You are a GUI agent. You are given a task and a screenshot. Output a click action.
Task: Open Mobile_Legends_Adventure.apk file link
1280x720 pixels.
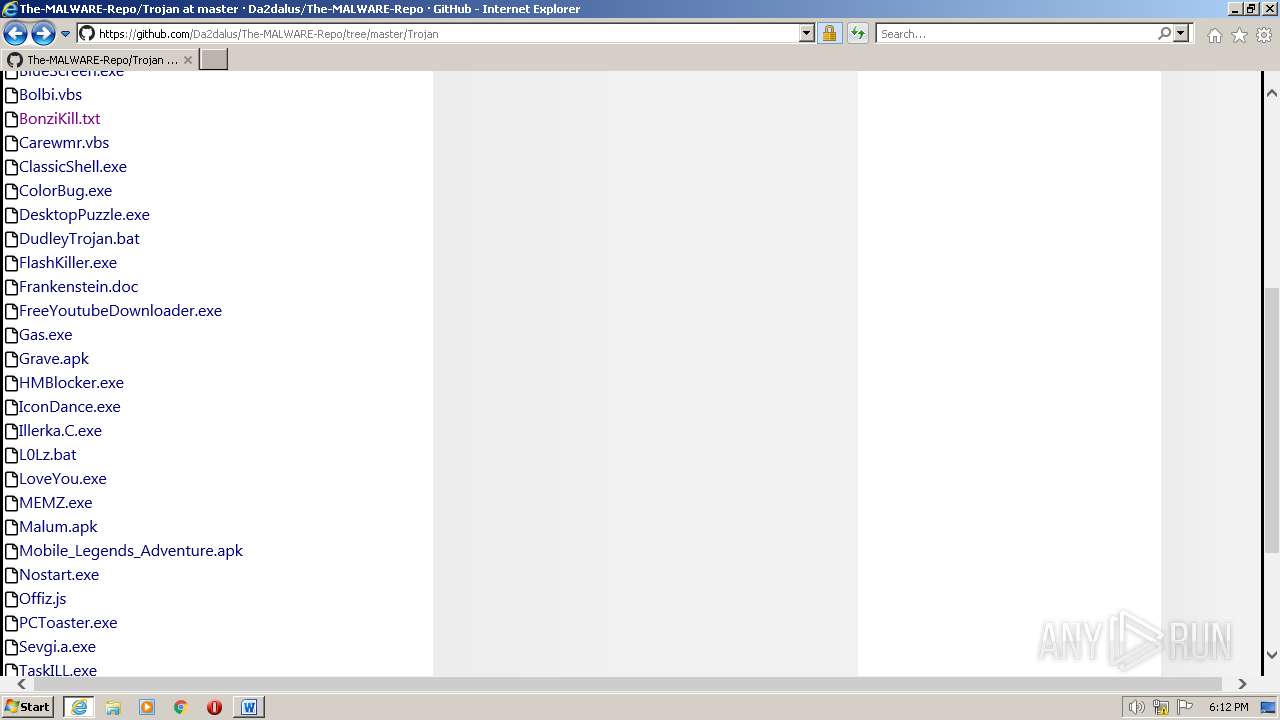point(131,551)
